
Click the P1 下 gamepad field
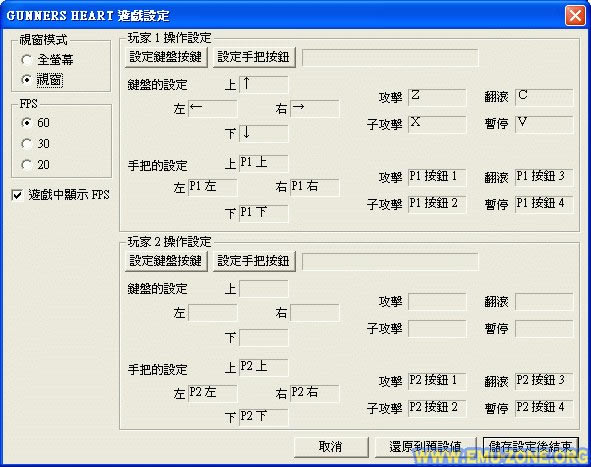point(263,213)
